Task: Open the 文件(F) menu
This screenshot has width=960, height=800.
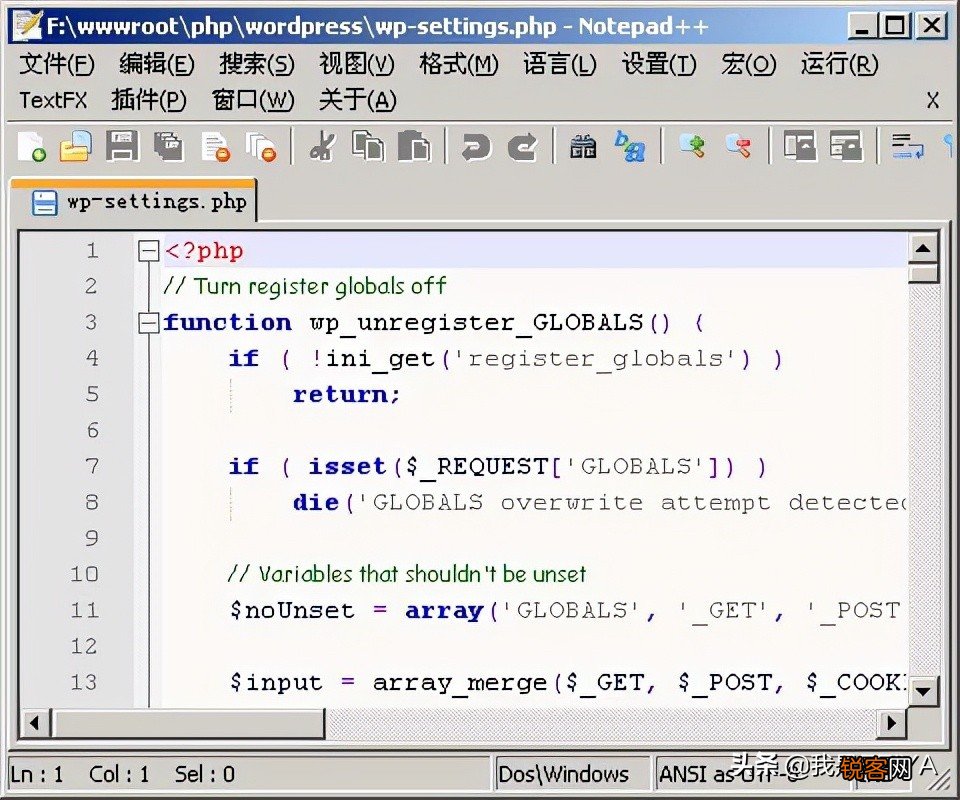Action: tap(57, 64)
